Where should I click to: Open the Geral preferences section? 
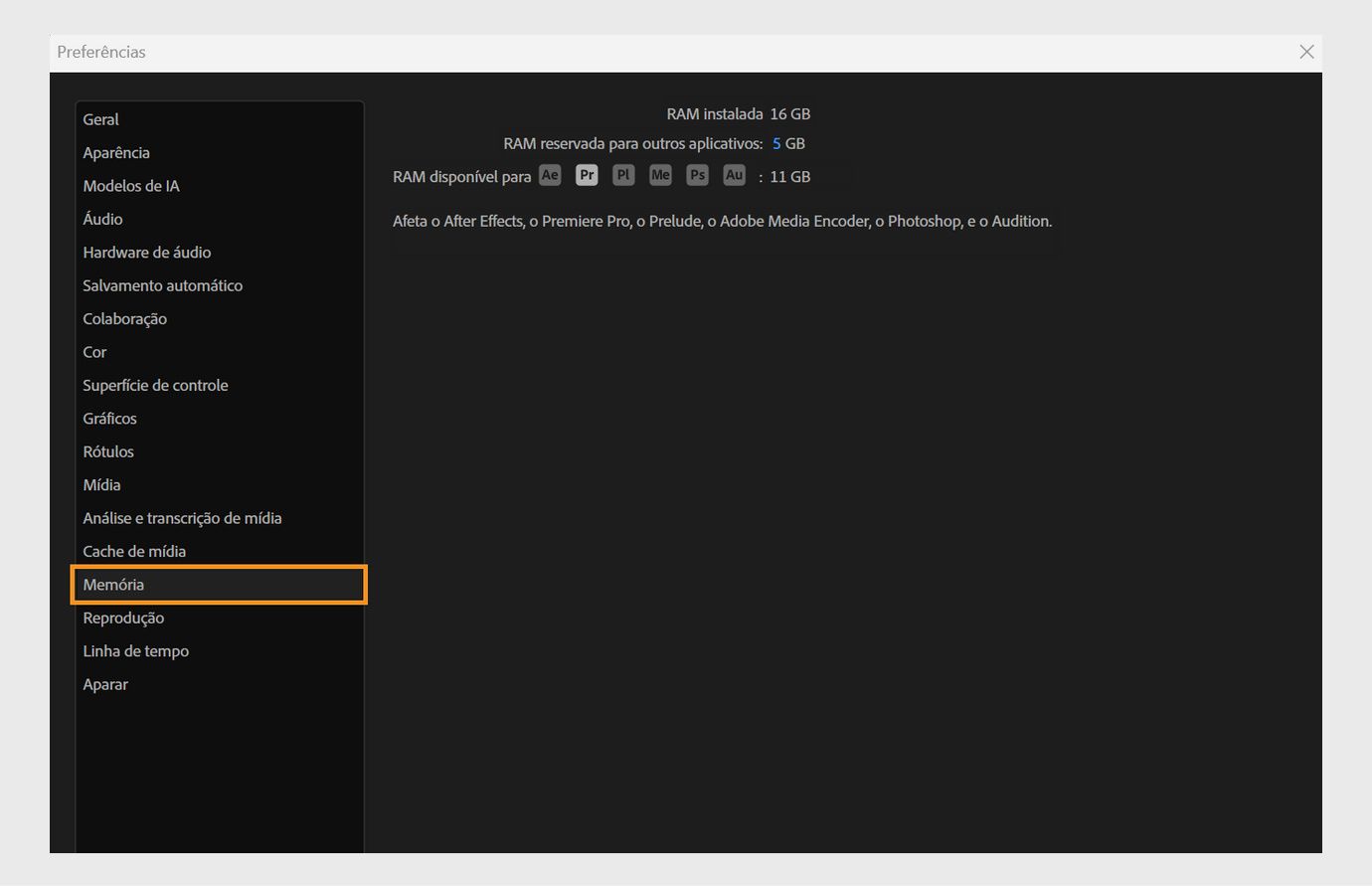tap(100, 118)
